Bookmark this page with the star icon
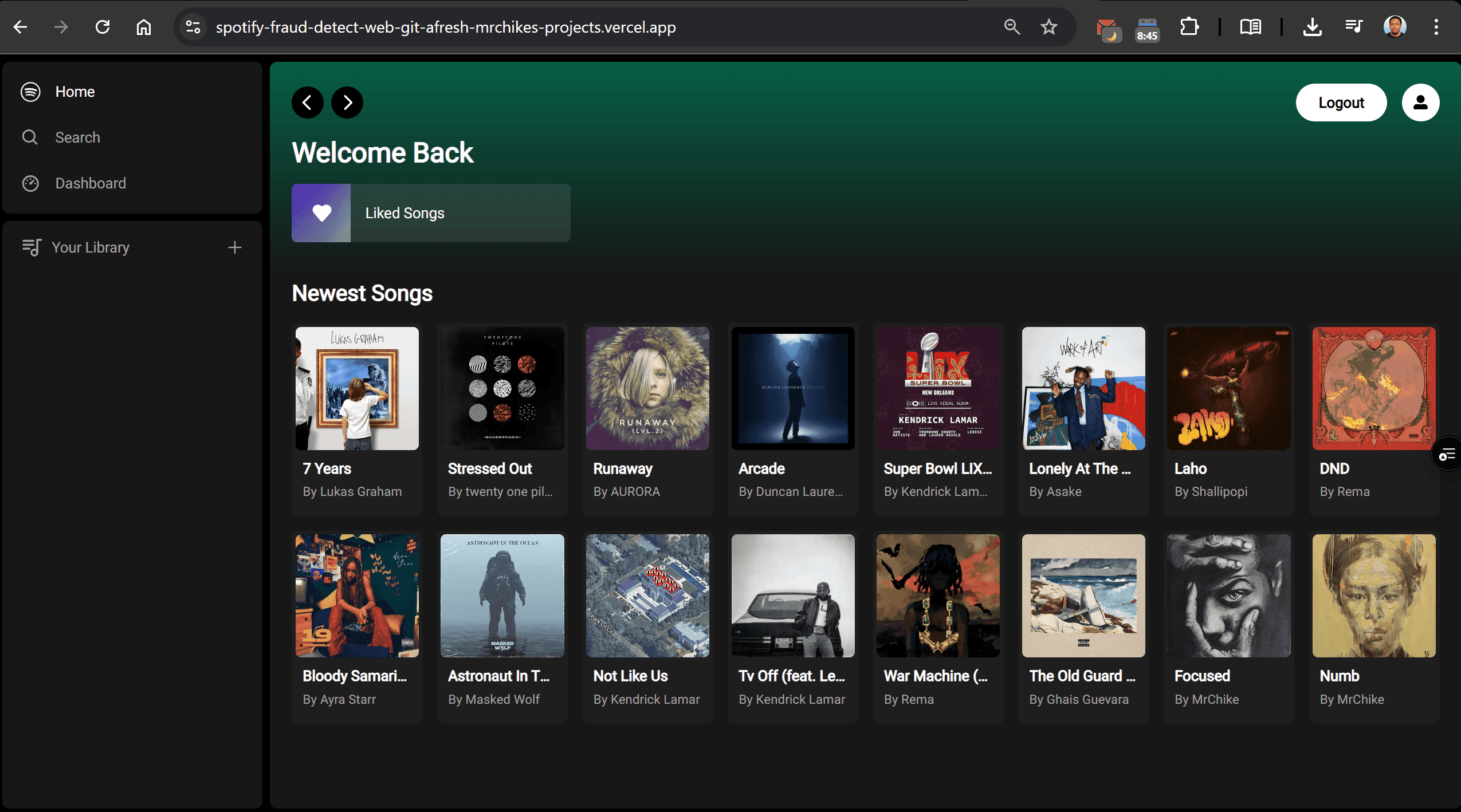The height and width of the screenshot is (812, 1461). click(1049, 27)
